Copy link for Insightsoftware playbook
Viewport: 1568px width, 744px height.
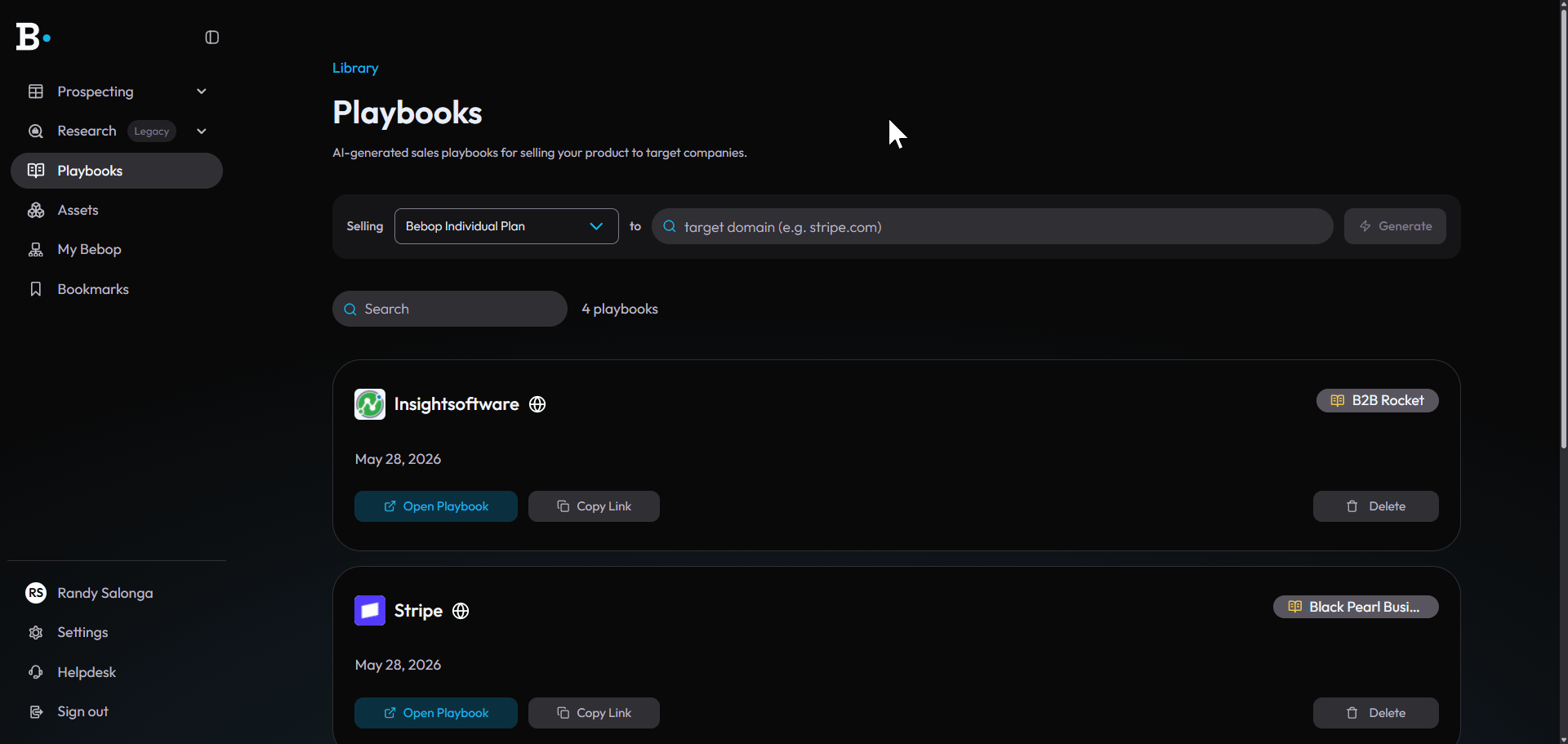(x=594, y=506)
